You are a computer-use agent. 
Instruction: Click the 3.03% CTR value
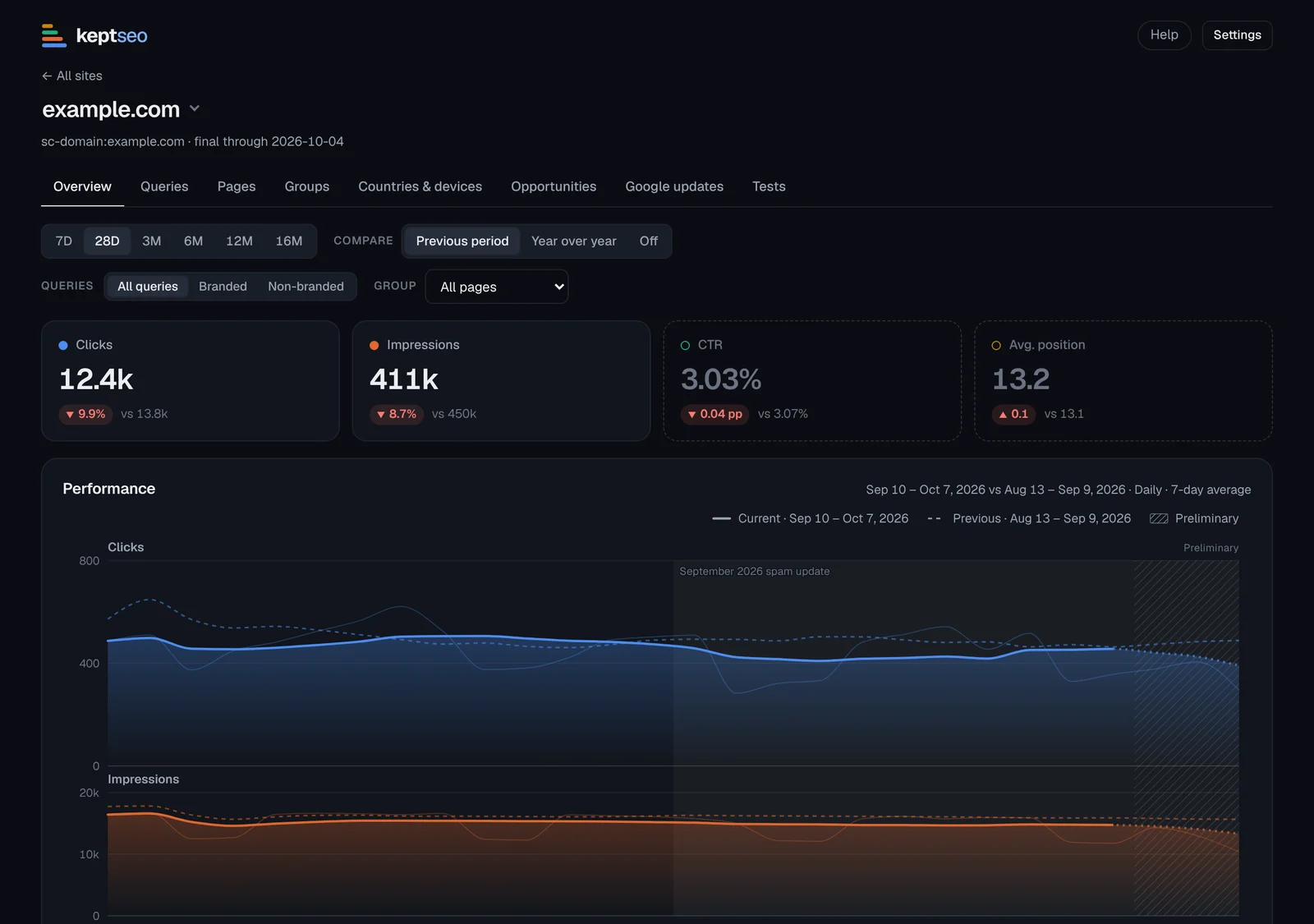pyautogui.click(x=721, y=379)
